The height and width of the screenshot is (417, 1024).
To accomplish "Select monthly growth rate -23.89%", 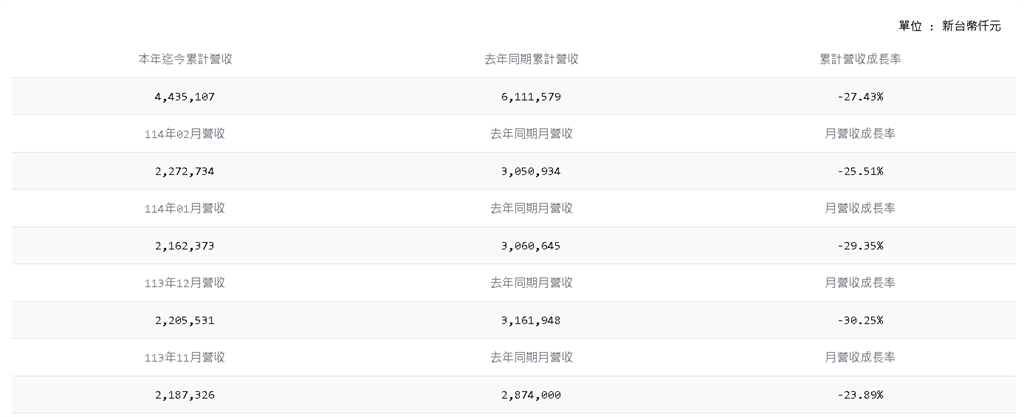I will click(860, 395).
